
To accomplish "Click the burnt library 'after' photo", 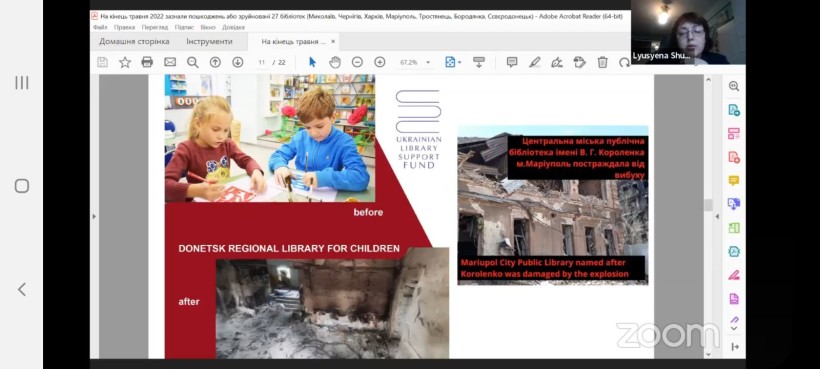I will 332,304.
